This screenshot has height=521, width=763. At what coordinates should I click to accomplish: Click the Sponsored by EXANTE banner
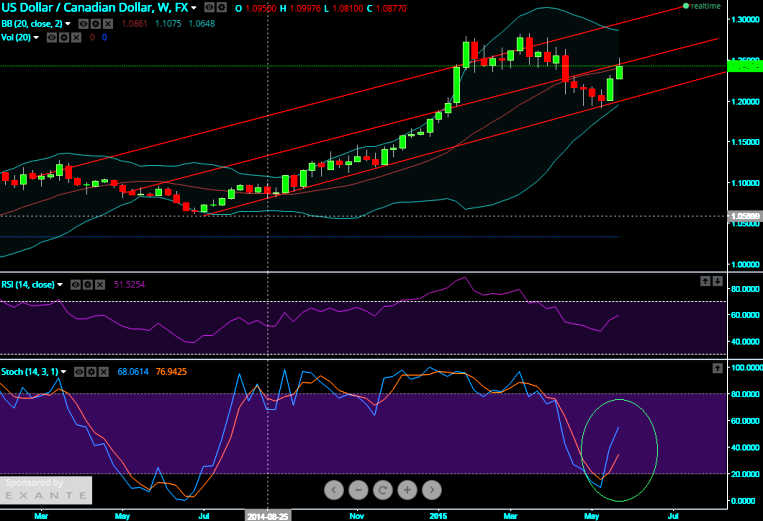(x=46, y=490)
